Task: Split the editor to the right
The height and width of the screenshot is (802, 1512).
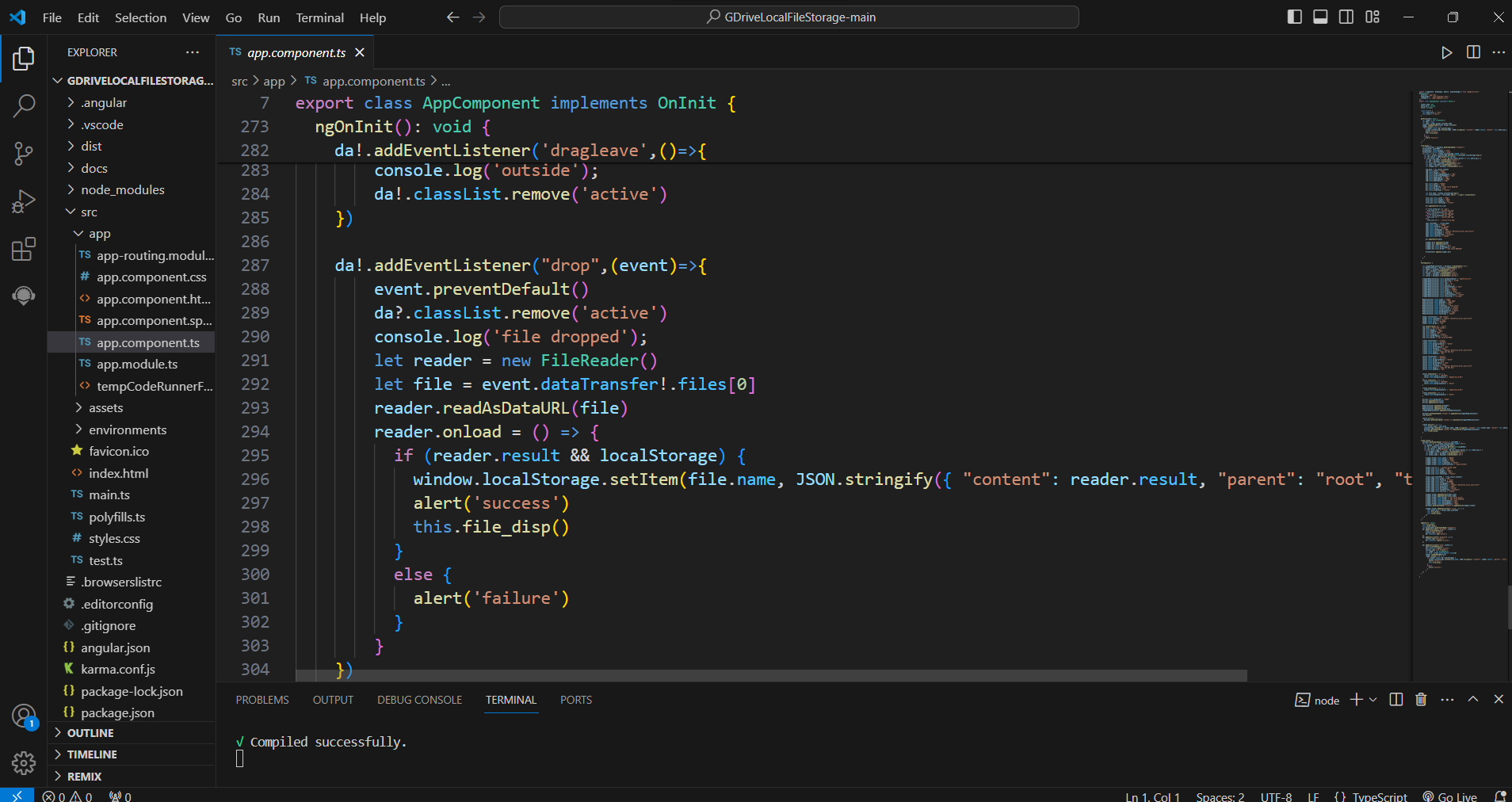Action: pyautogui.click(x=1473, y=52)
